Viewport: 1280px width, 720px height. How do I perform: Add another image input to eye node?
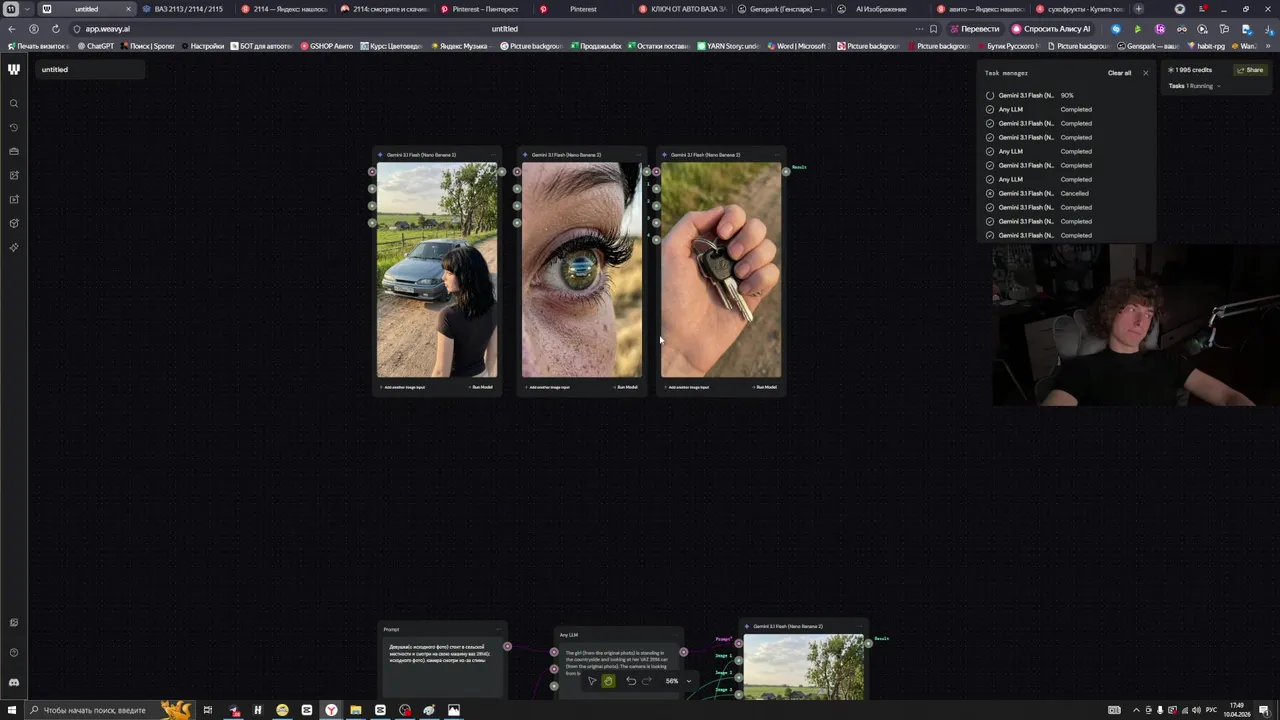548,387
